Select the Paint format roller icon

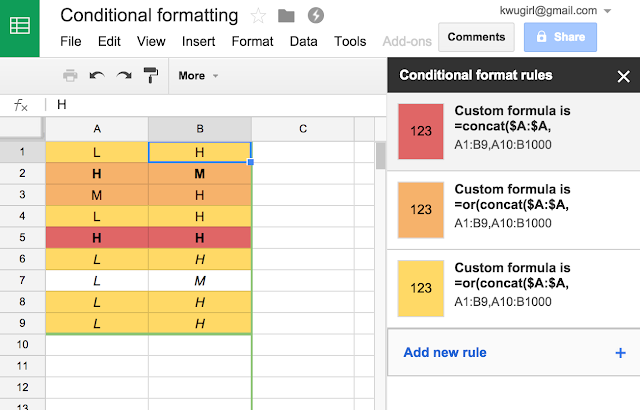point(151,75)
